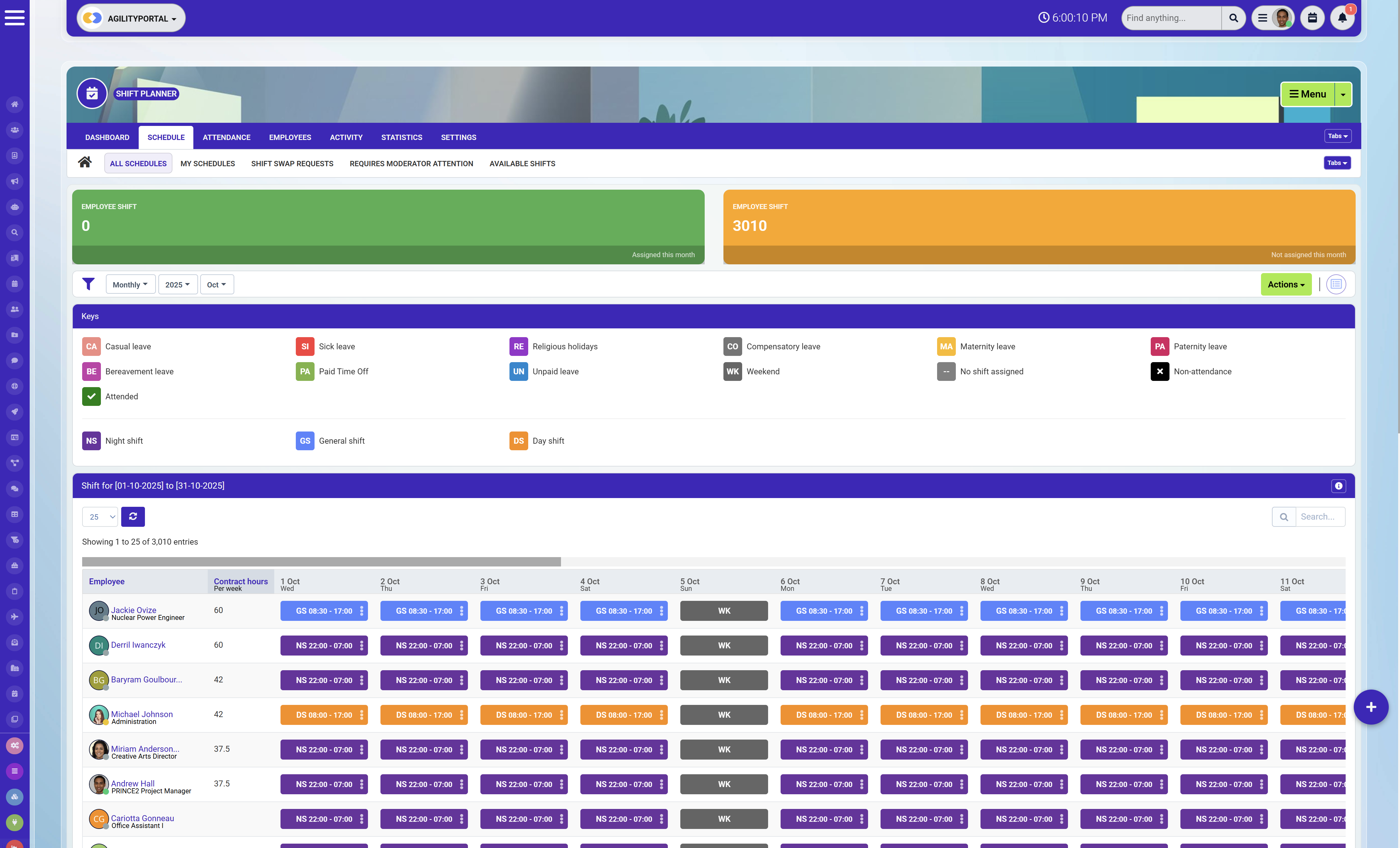Click the home icon in sub-navigation
The image size is (1400, 848).
click(x=85, y=162)
